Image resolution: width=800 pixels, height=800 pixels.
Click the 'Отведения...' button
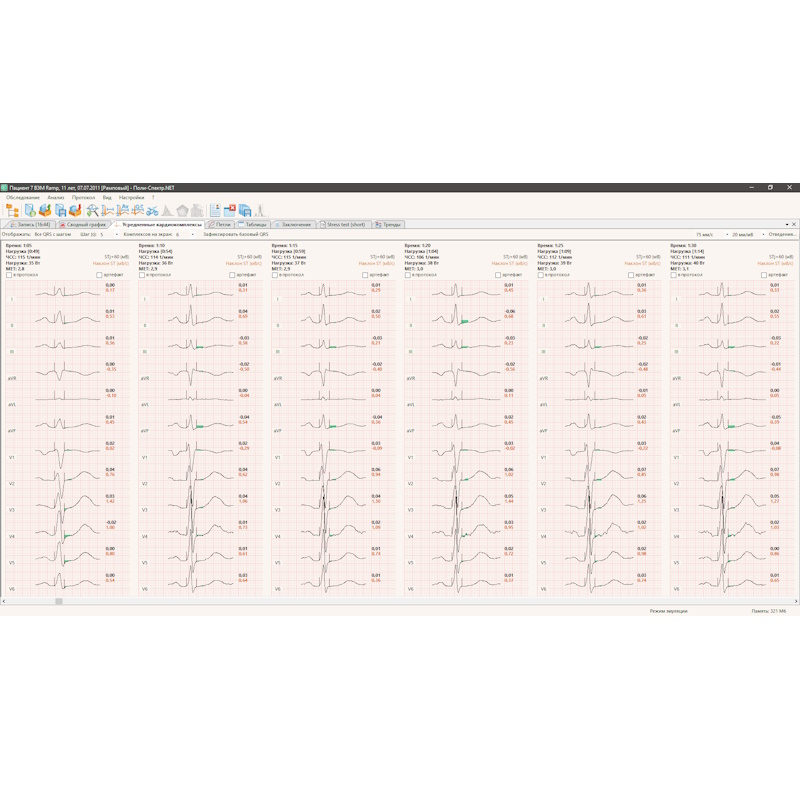782,234
